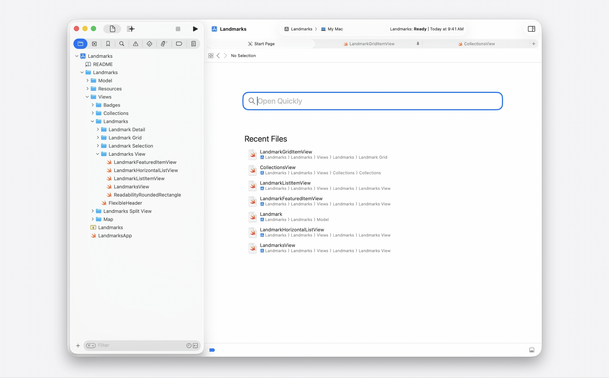Open LandmarkHorizontalListView from Recent Files

point(319,232)
